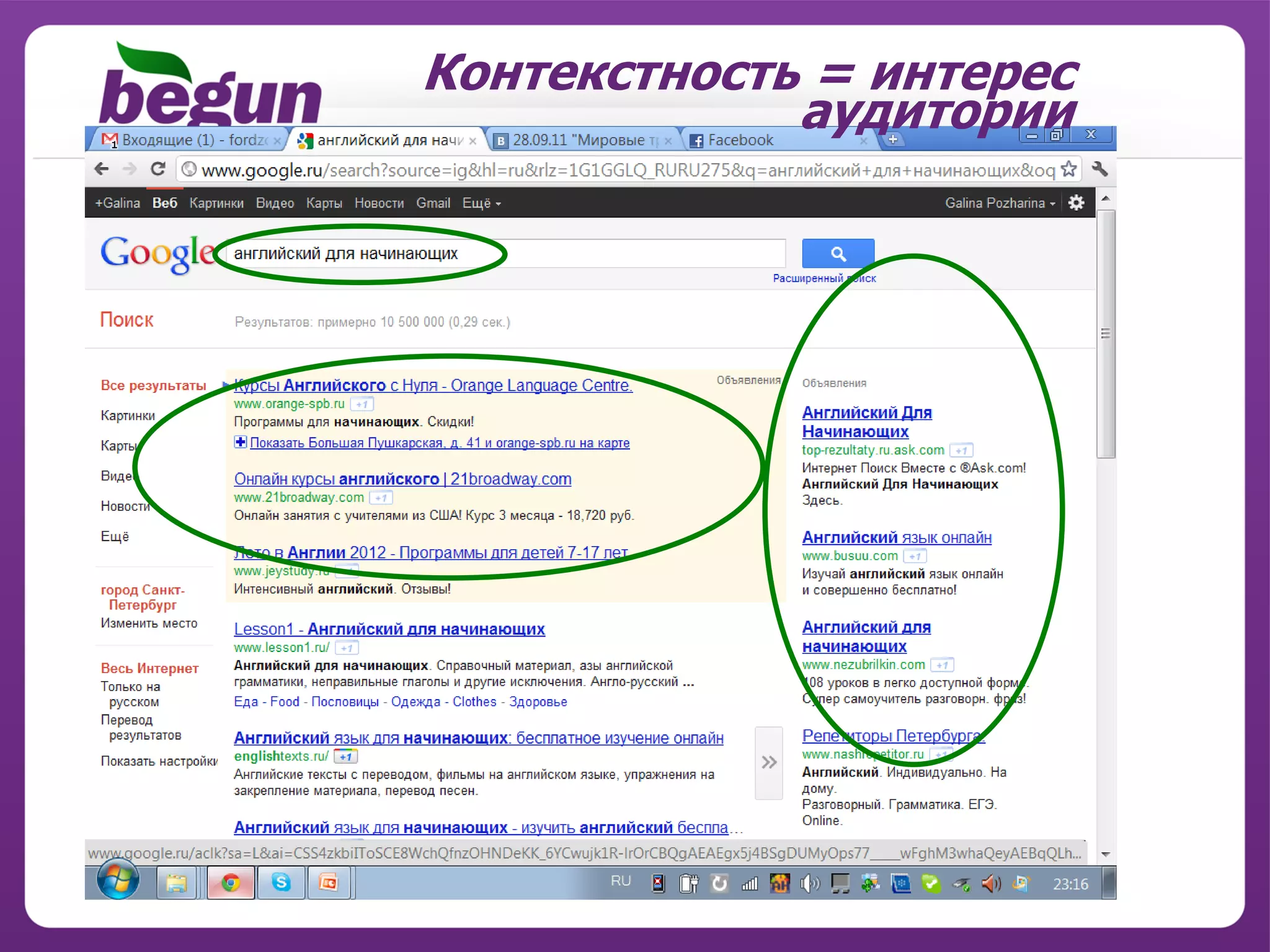Go back with browser back arrow

[102, 169]
